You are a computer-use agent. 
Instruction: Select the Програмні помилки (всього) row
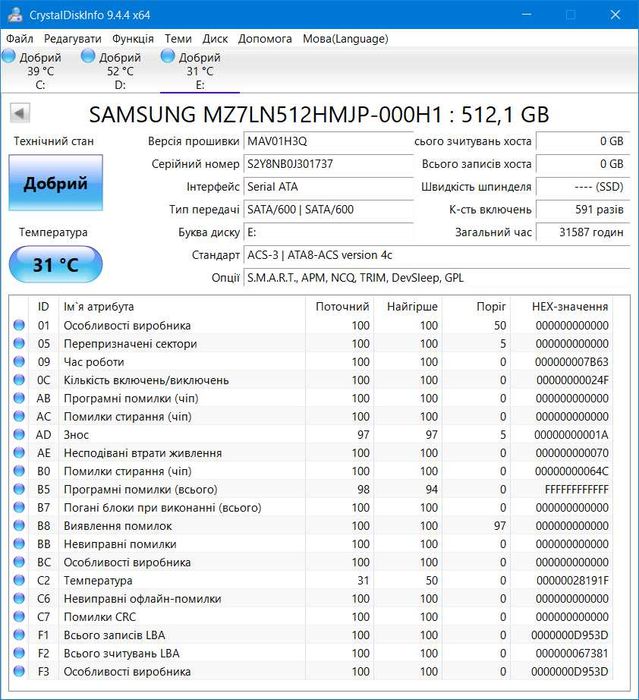pos(311,489)
